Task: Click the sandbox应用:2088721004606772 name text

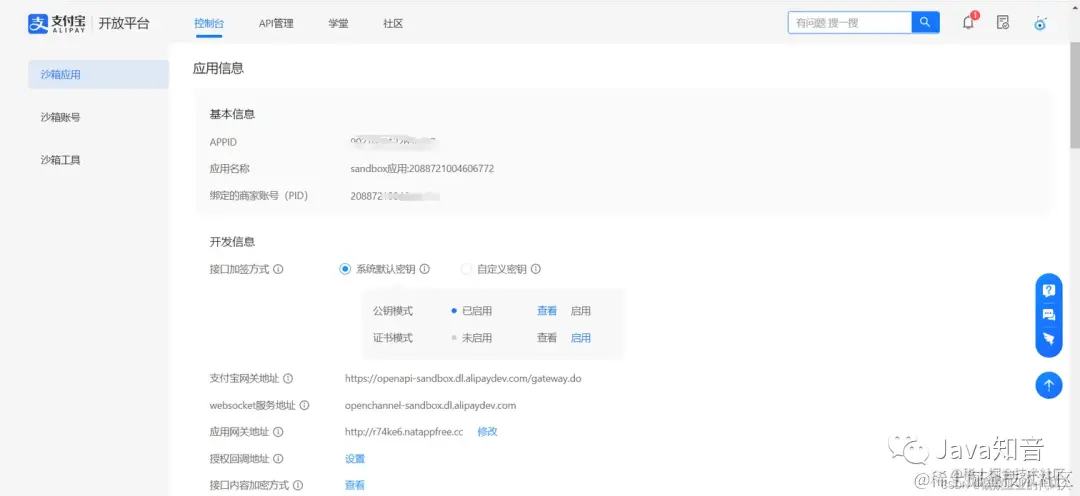Action: click(x=422, y=169)
